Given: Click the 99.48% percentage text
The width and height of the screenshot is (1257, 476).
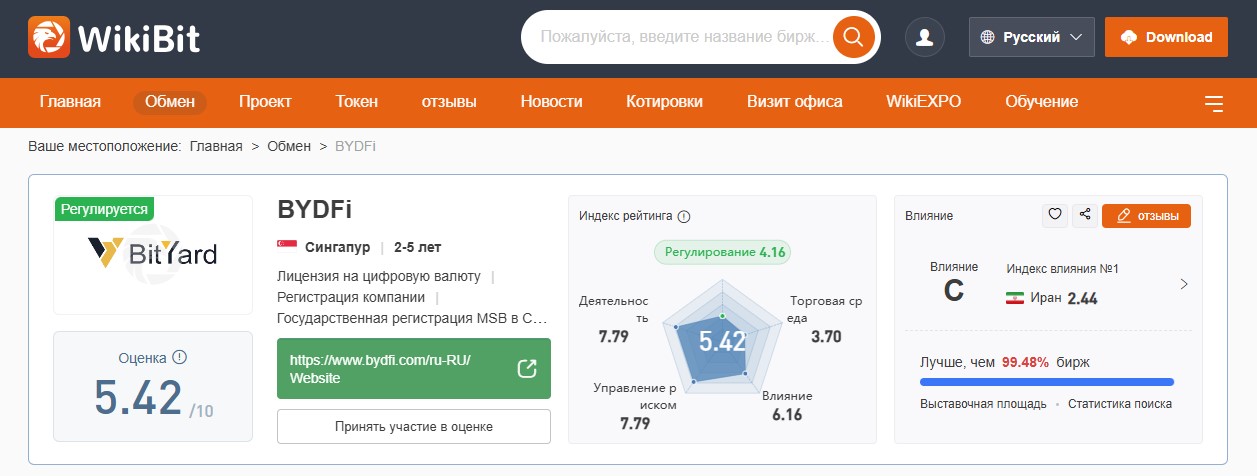Looking at the screenshot, I should pyautogui.click(x=1025, y=361).
